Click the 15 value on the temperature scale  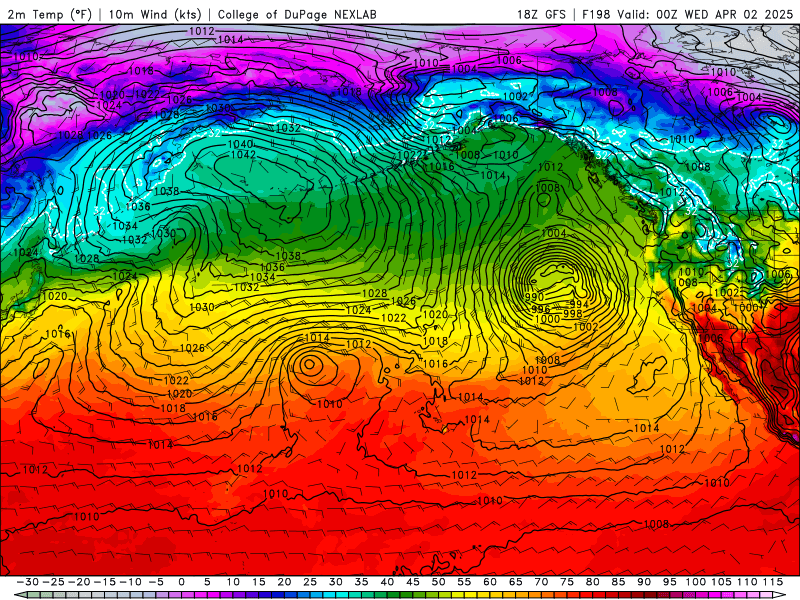pos(259,582)
